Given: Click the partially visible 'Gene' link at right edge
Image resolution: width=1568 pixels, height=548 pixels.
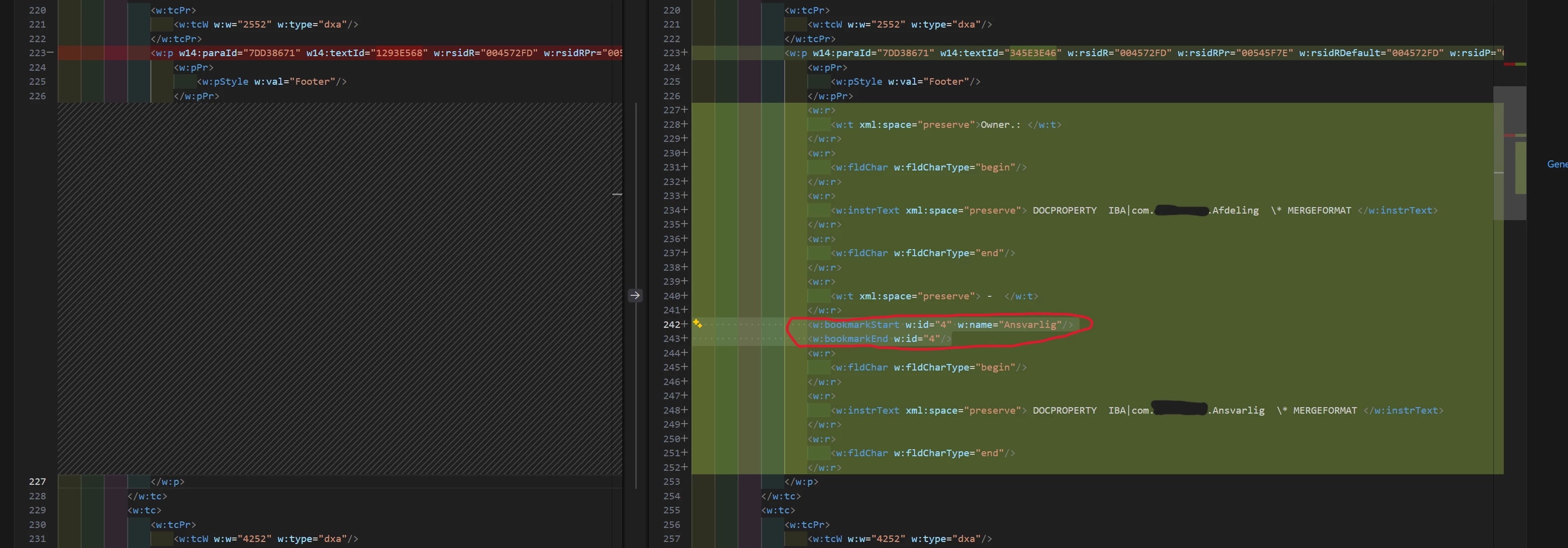Looking at the screenshot, I should (1557, 164).
